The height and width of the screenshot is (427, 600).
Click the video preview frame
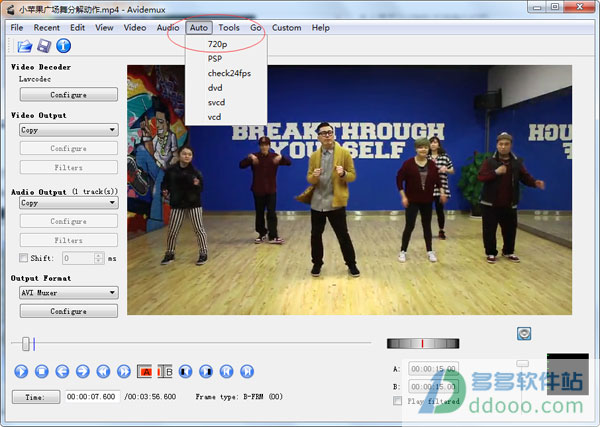click(x=349, y=190)
